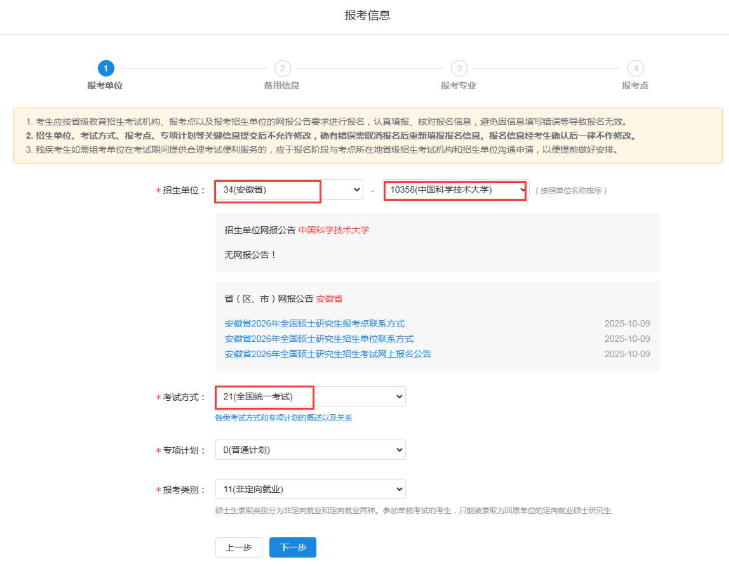Screen dimensions: 729x566
Task: Select the 报考点 step label
Action: point(634,86)
